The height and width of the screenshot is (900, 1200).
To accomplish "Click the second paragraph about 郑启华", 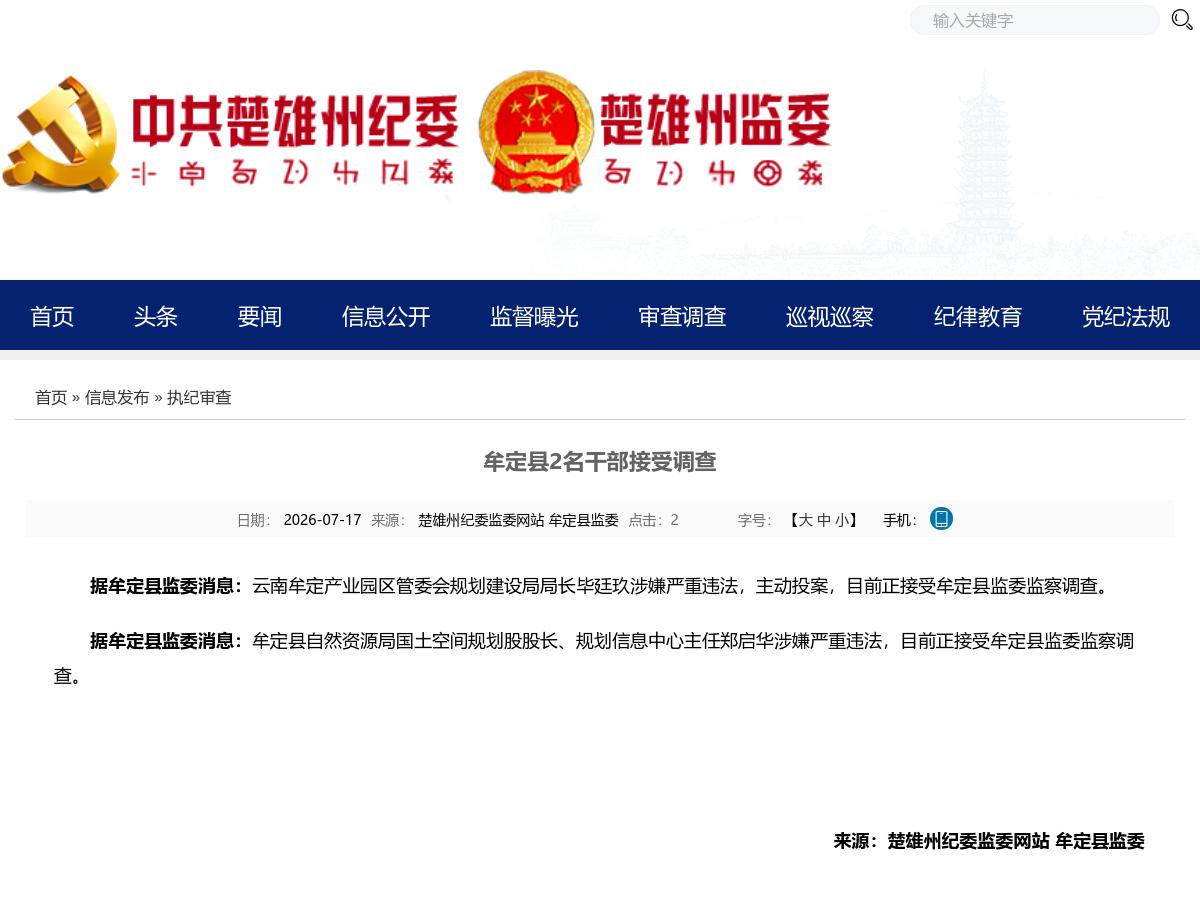I will (594, 658).
